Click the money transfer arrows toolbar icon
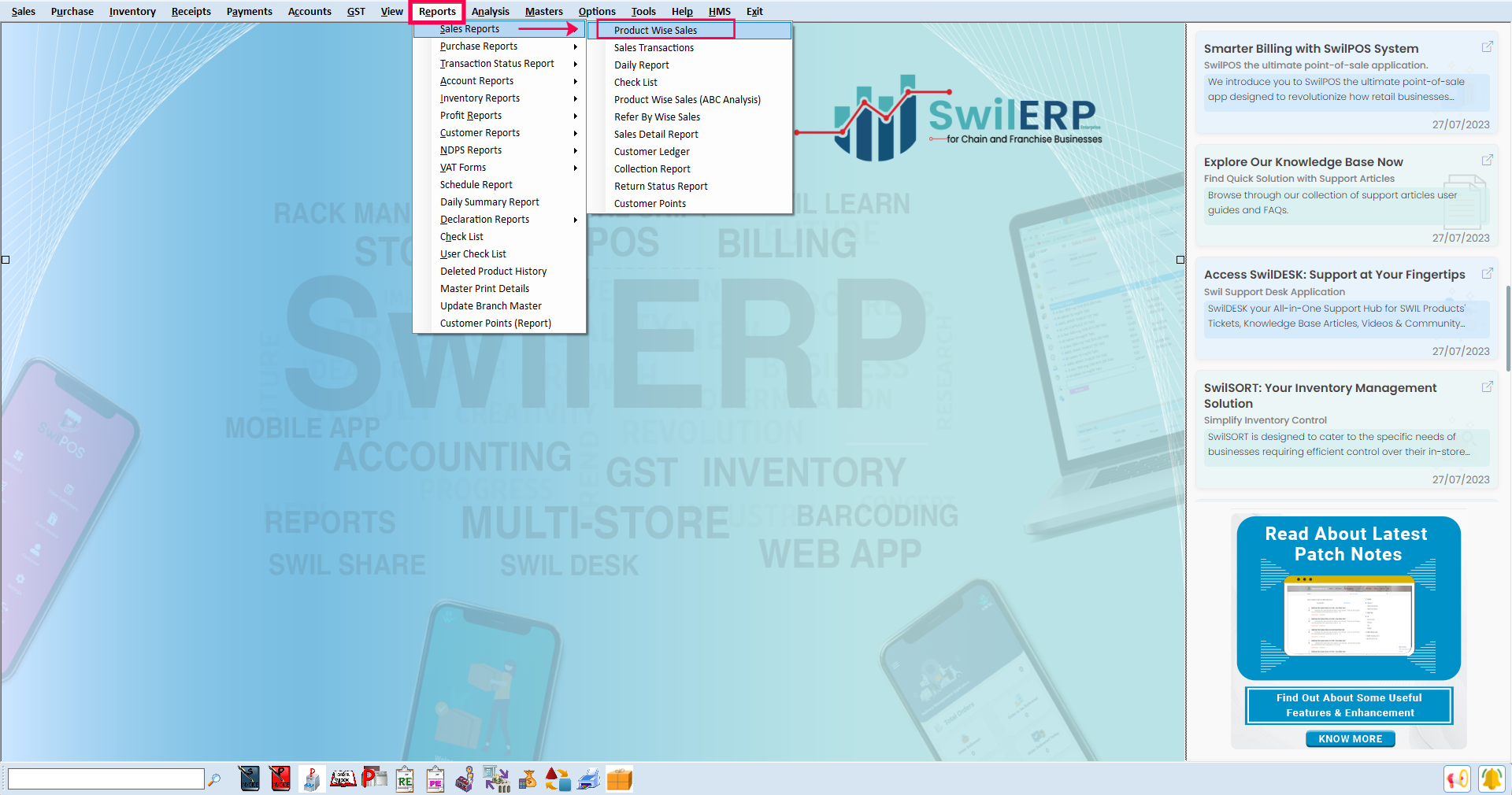This screenshot has height=795, width=1512. (x=496, y=778)
